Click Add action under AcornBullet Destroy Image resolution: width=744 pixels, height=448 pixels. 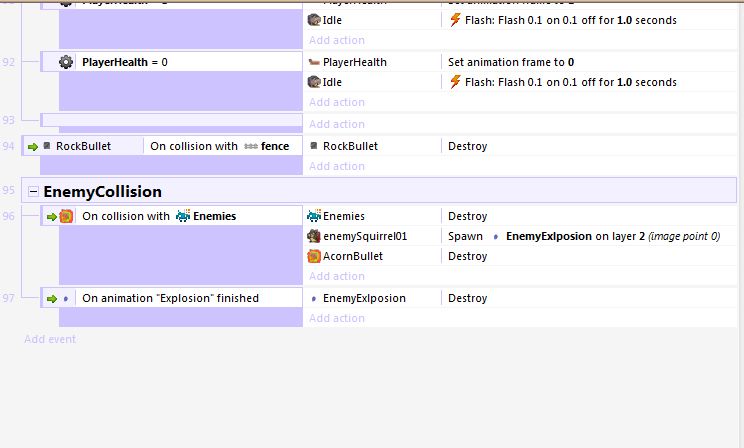(337, 276)
